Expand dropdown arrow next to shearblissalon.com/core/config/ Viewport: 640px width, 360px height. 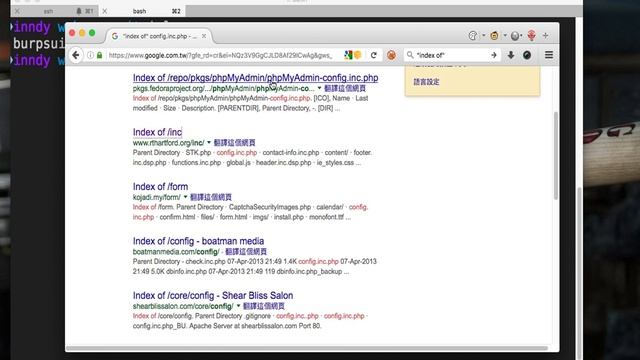(238, 306)
